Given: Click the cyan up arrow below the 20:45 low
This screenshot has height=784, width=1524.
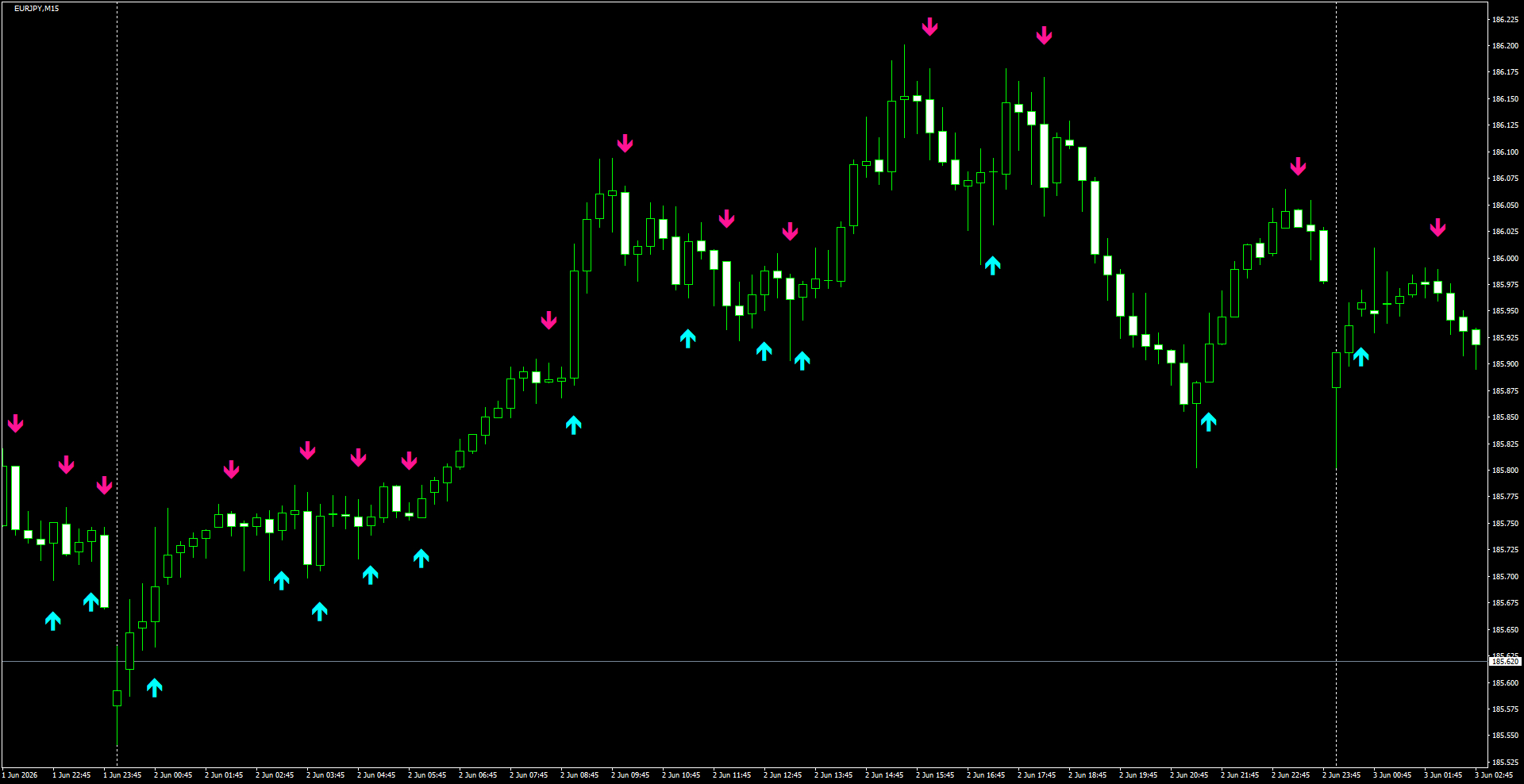Looking at the screenshot, I should tap(1208, 422).
